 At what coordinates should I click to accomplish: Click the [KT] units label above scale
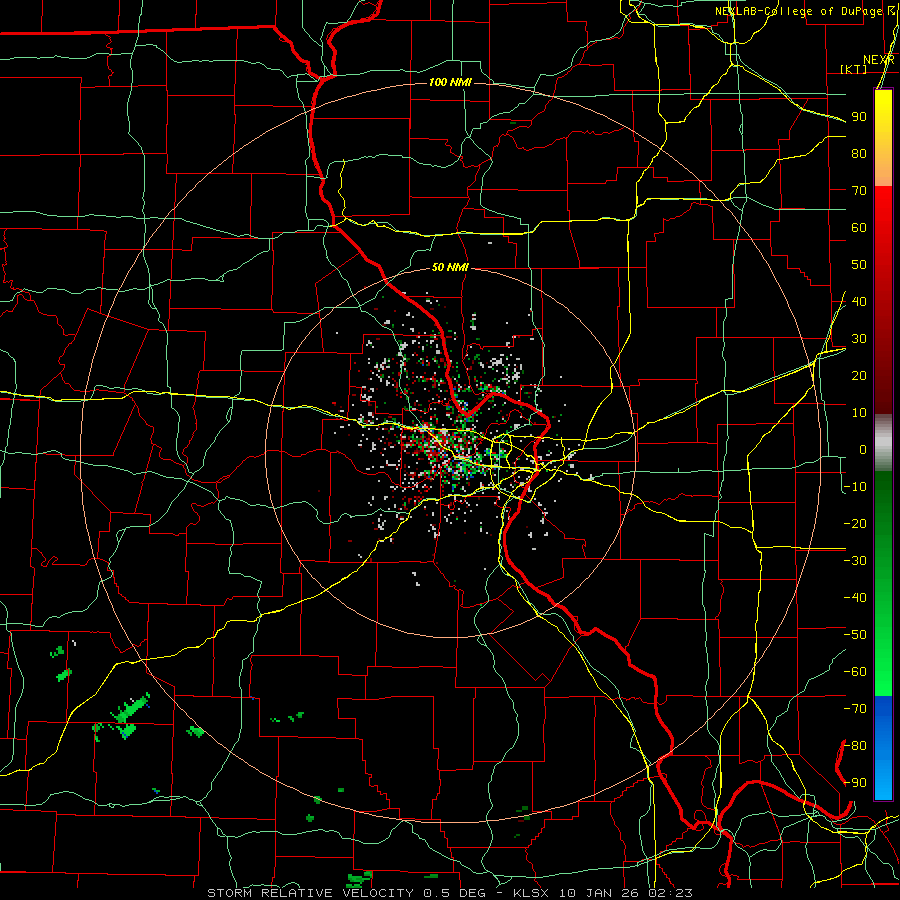[x=853, y=69]
